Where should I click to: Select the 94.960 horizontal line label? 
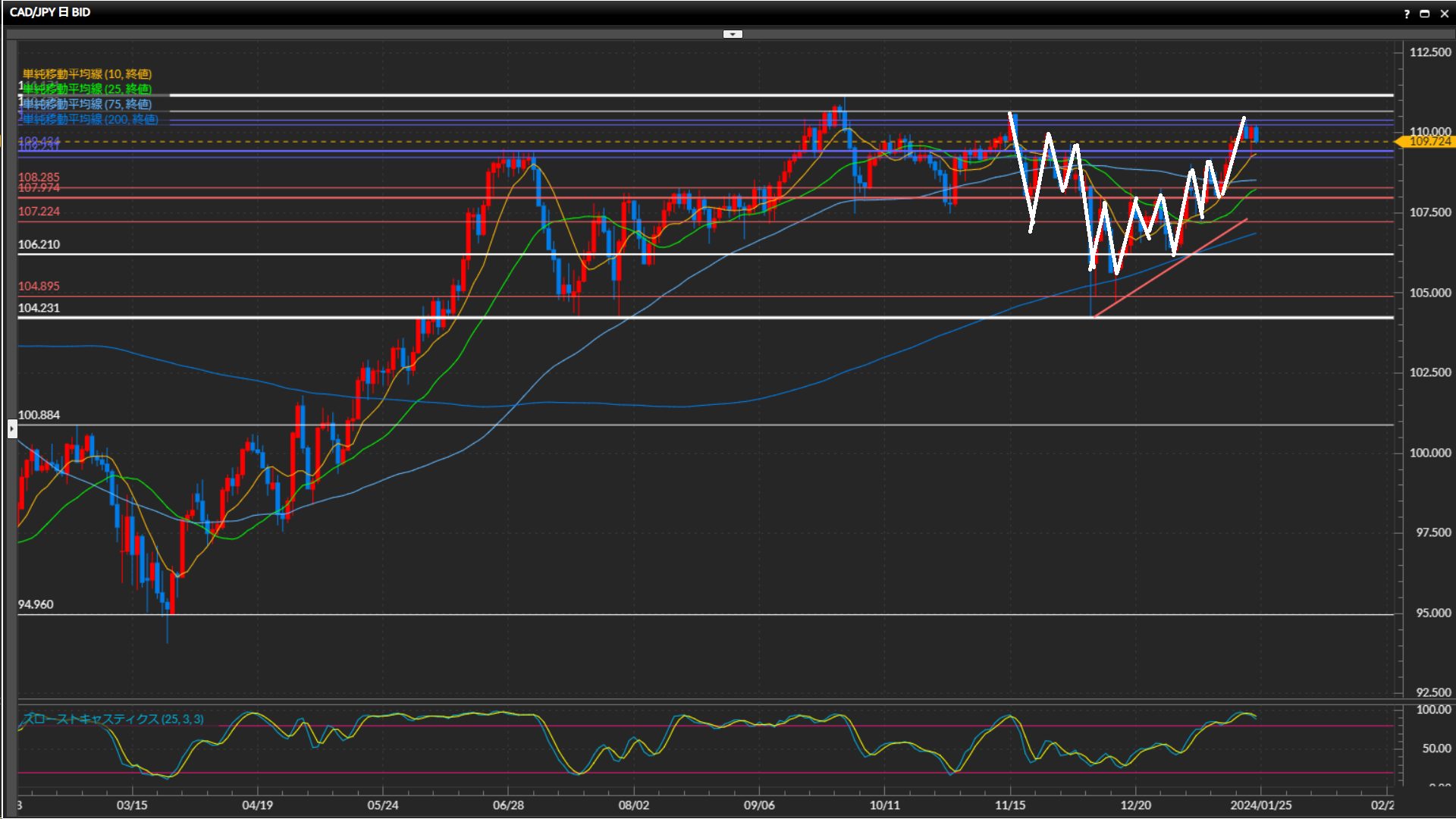point(36,604)
